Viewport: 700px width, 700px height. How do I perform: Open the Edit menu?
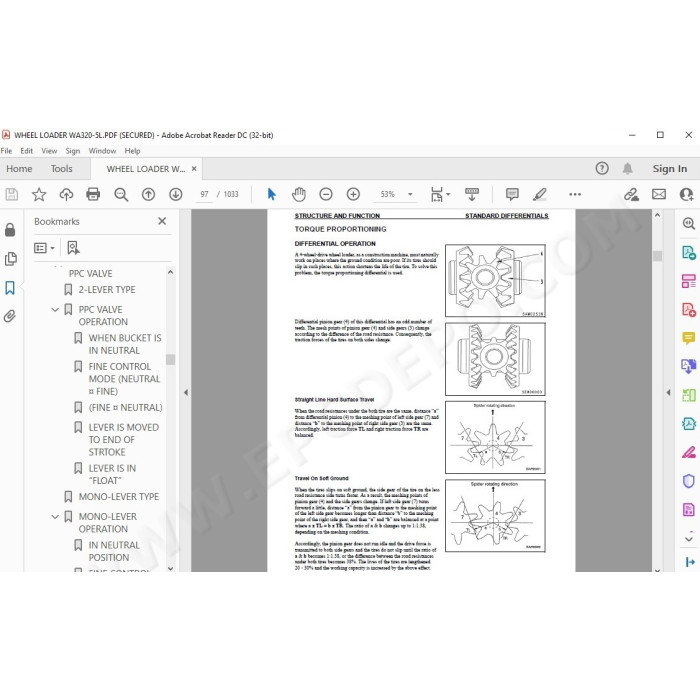pos(26,151)
